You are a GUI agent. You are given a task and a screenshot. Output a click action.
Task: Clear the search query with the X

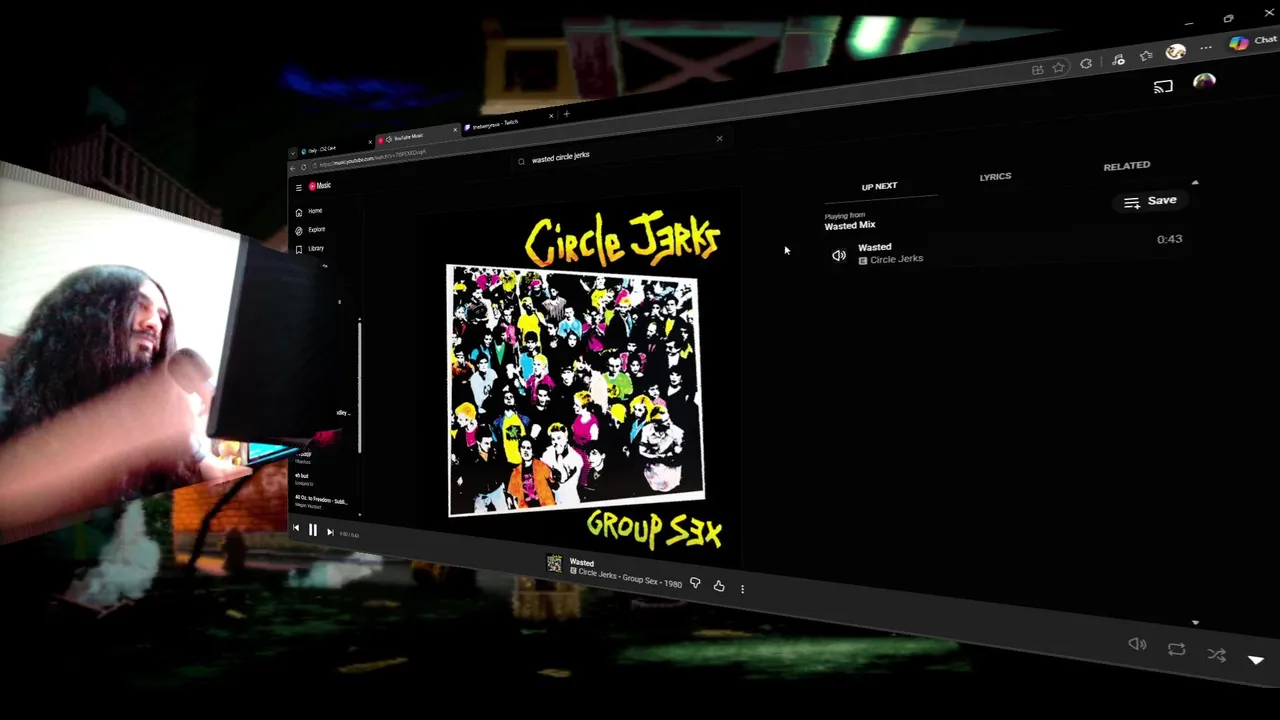pos(719,139)
